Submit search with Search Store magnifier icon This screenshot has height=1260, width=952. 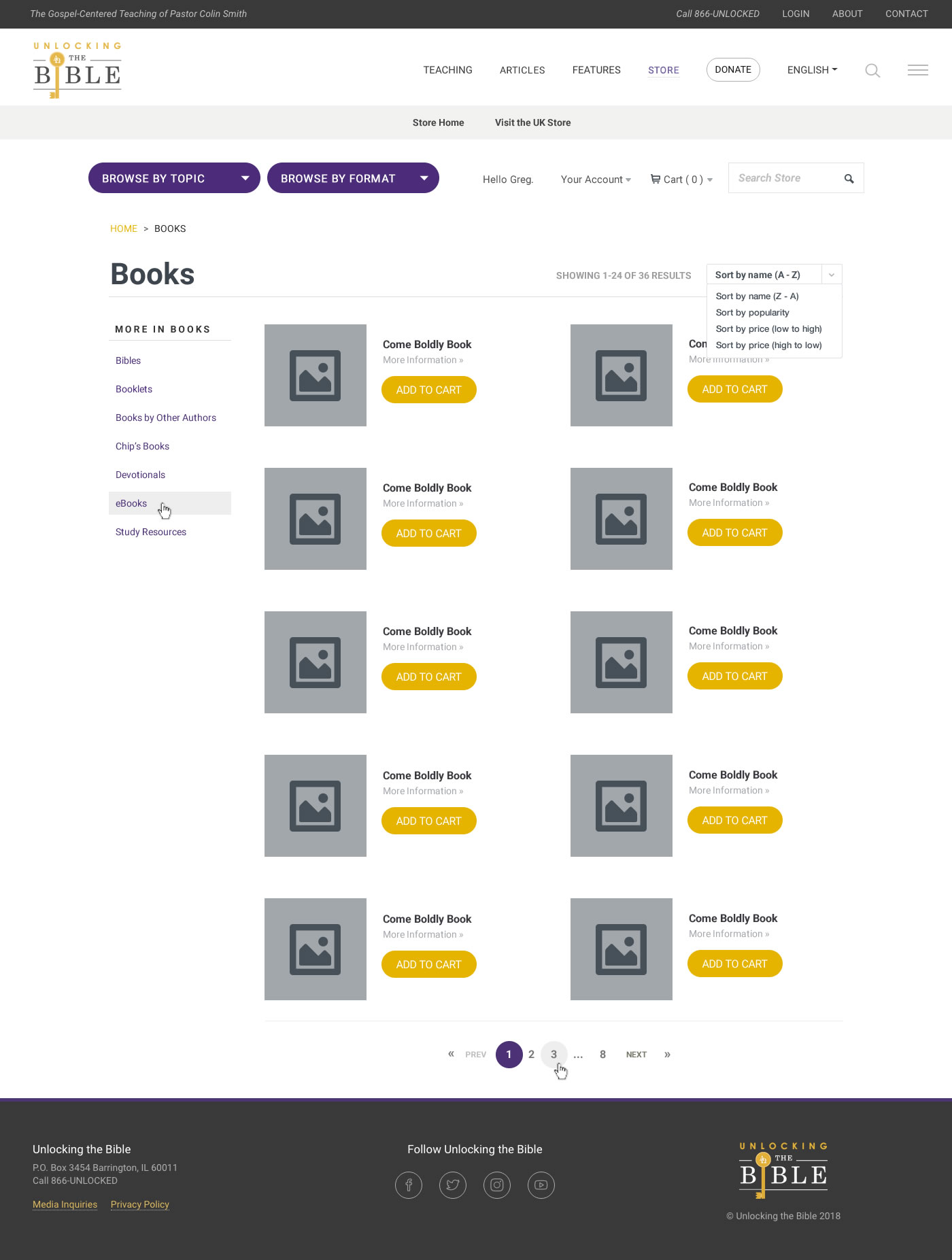click(849, 179)
